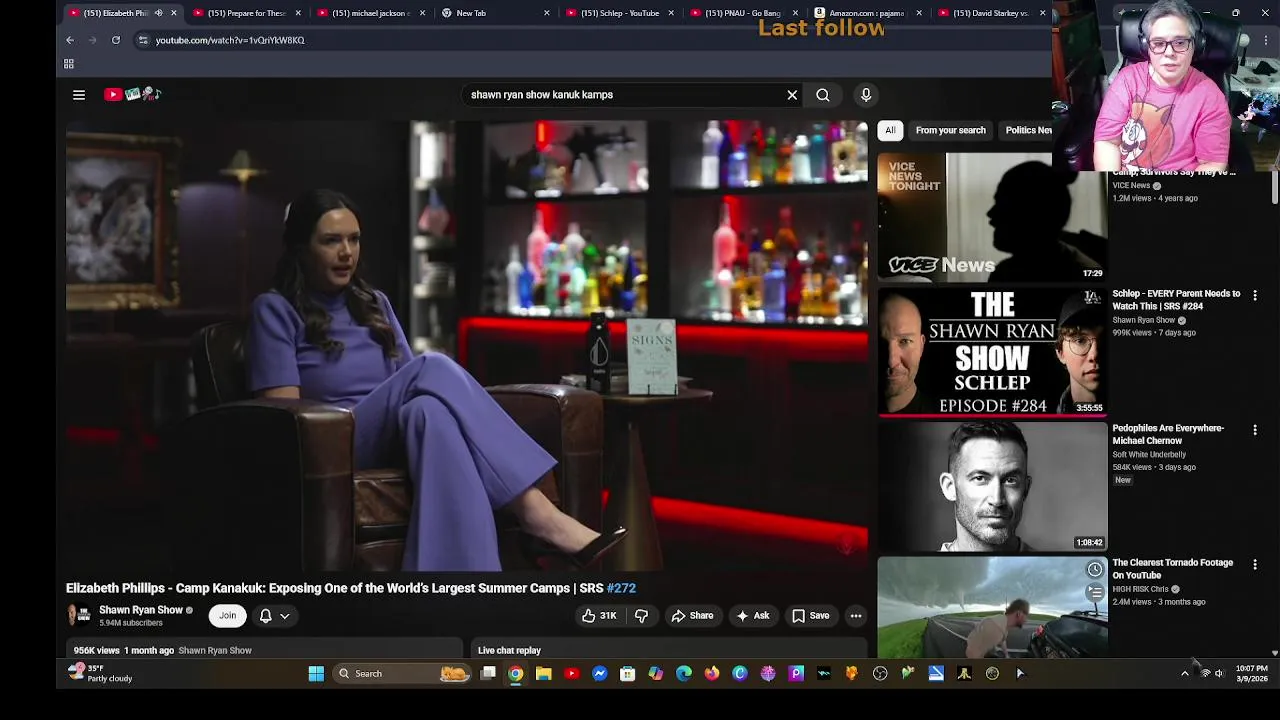Click the browser address bar URL
The height and width of the screenshot is (720, 1280).
[230, 40]
